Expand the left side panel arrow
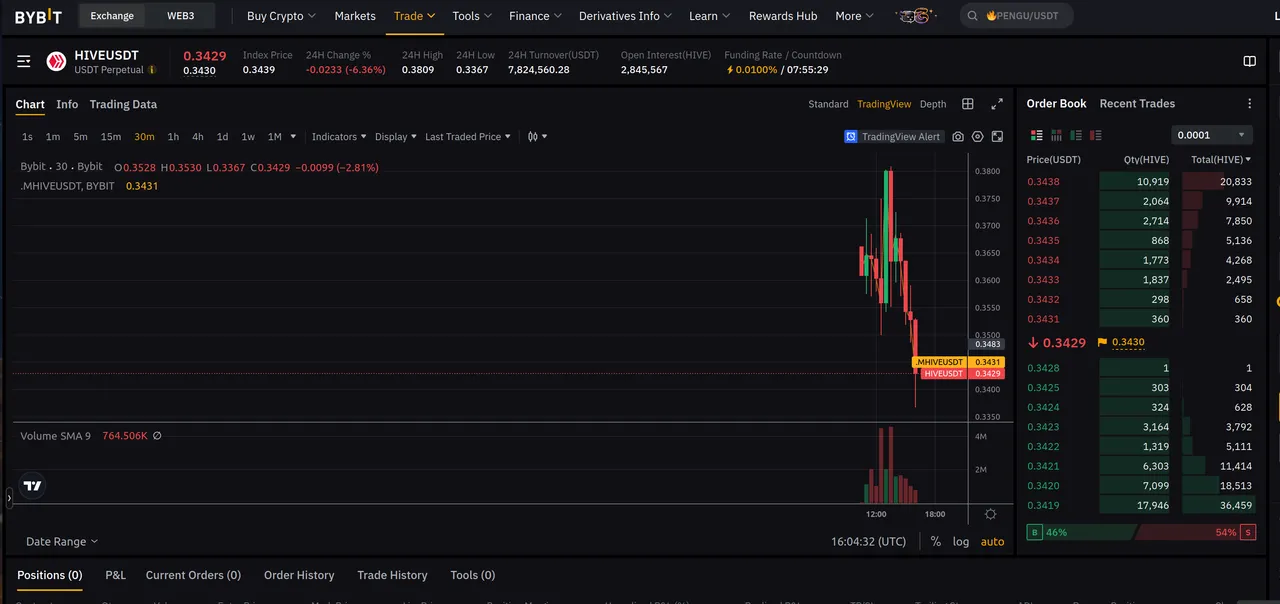Viewport: 1280px width, 604px height. pos(9,496)
